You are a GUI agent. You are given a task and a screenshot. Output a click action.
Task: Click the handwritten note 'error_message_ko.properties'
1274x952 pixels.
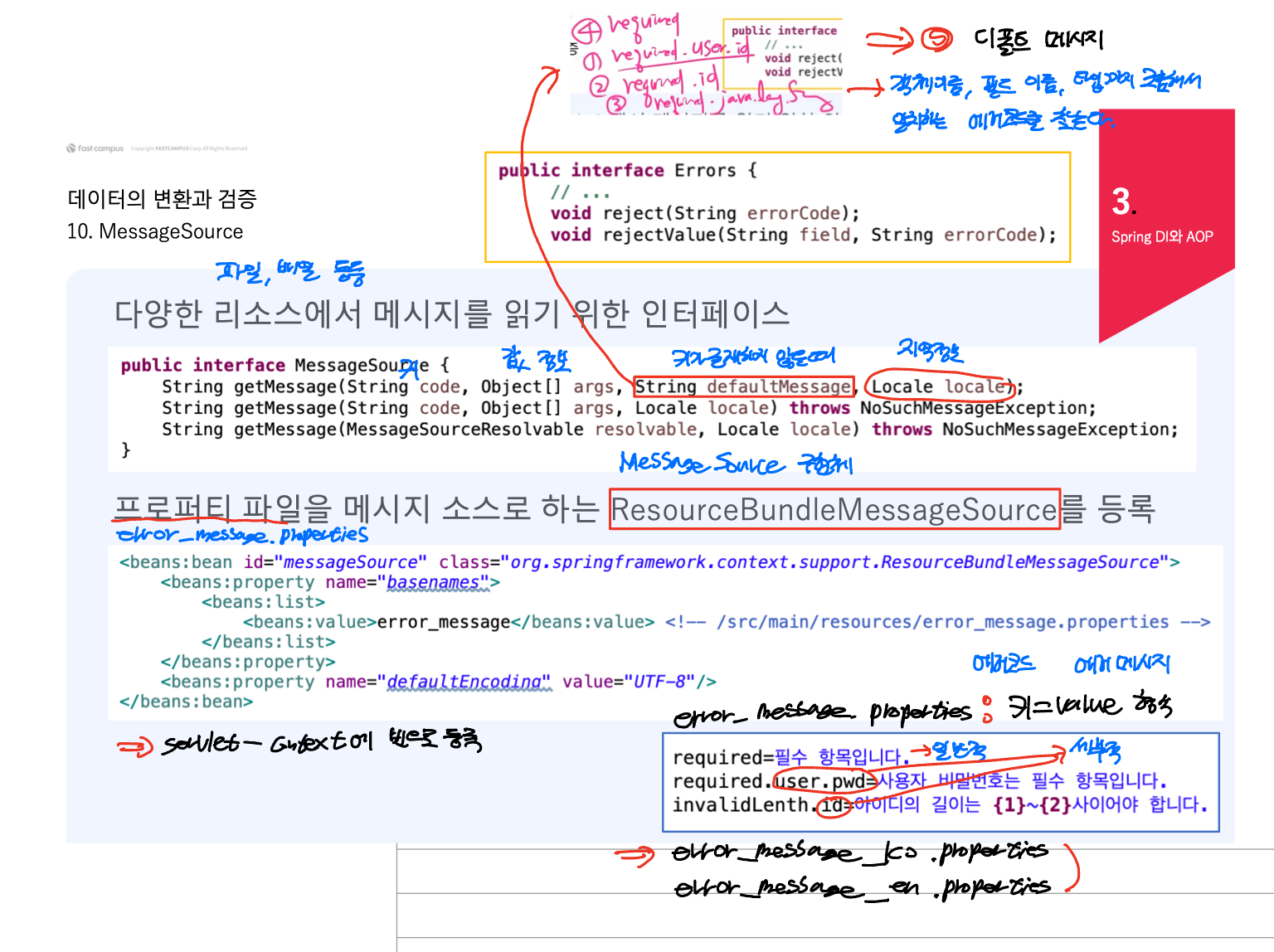(859, 852)
